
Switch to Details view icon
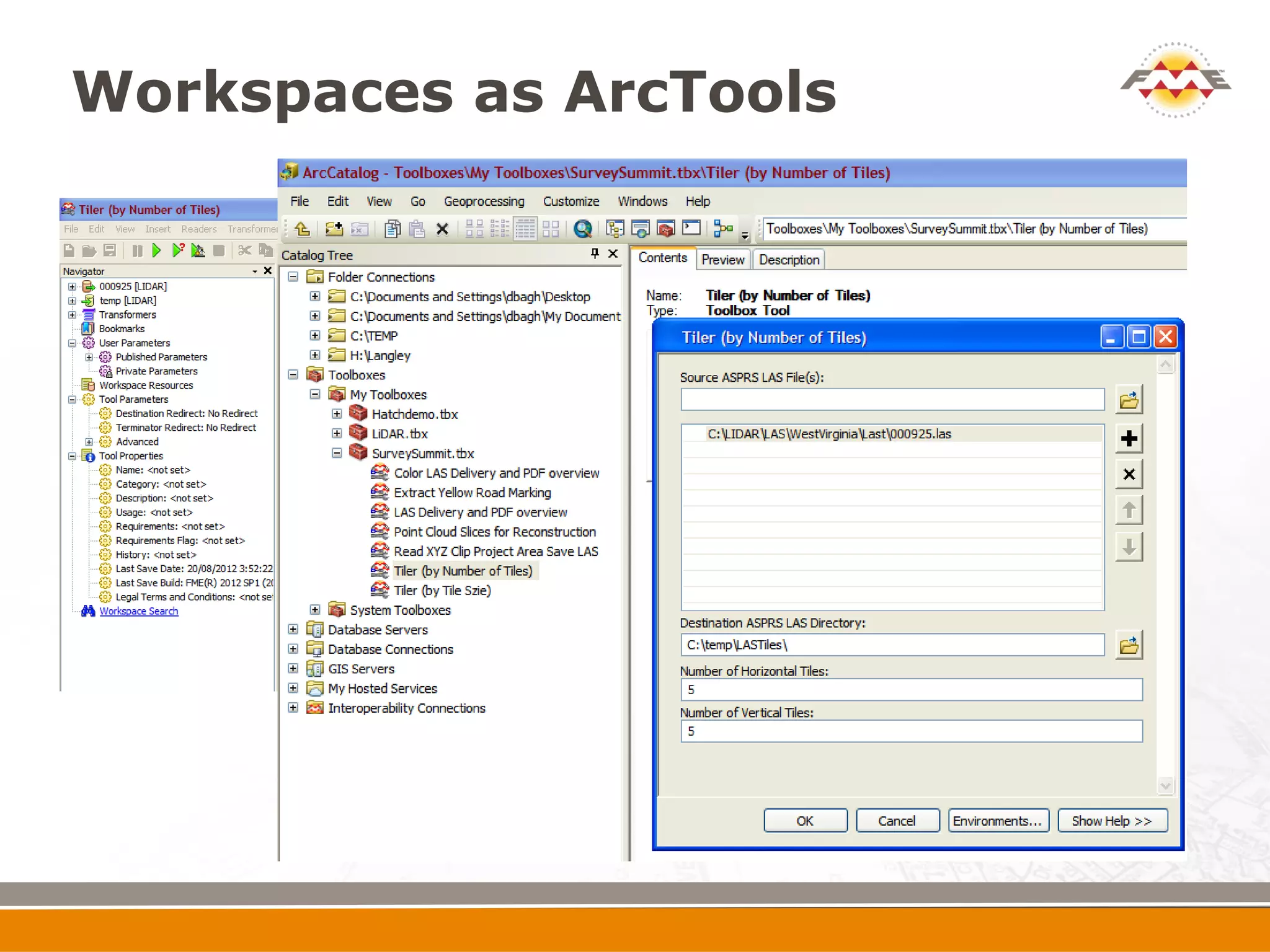point(525,229)
